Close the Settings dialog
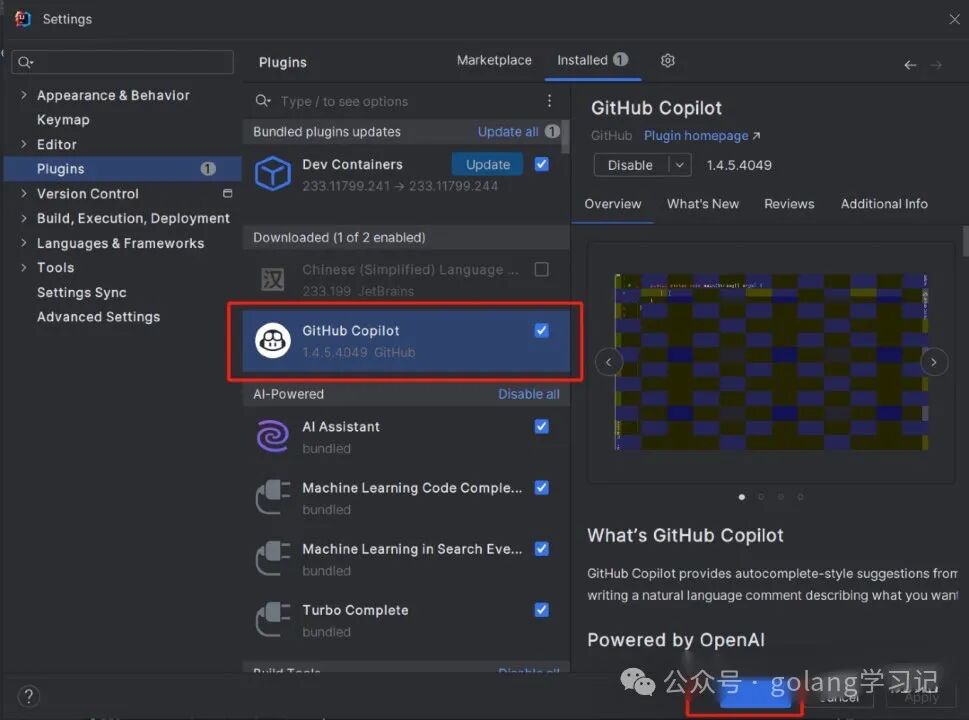Image resolution: width=969 pixels, height=720 pixels. [x=954, y=19]
